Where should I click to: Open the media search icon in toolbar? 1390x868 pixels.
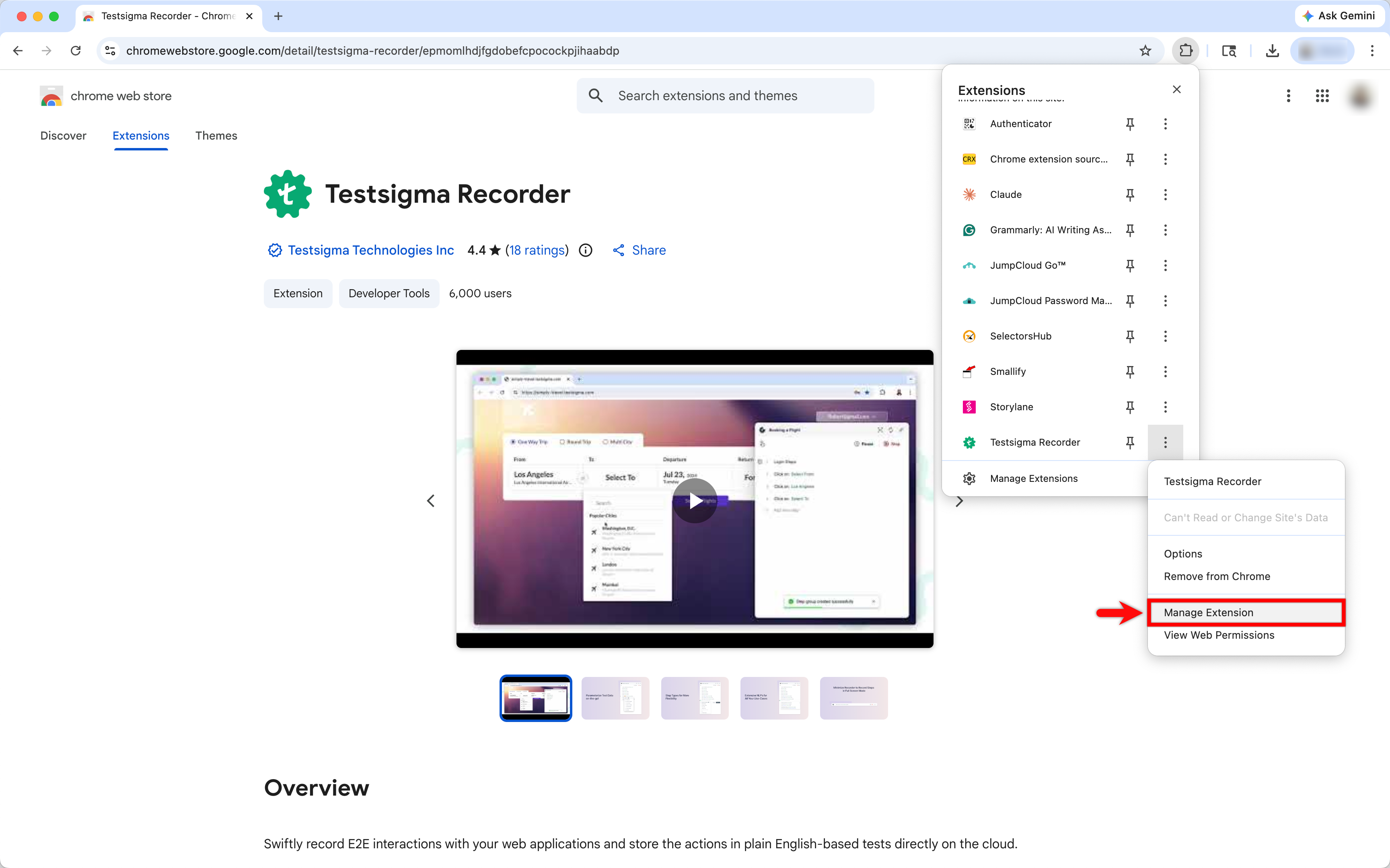tap(1229, 51)
